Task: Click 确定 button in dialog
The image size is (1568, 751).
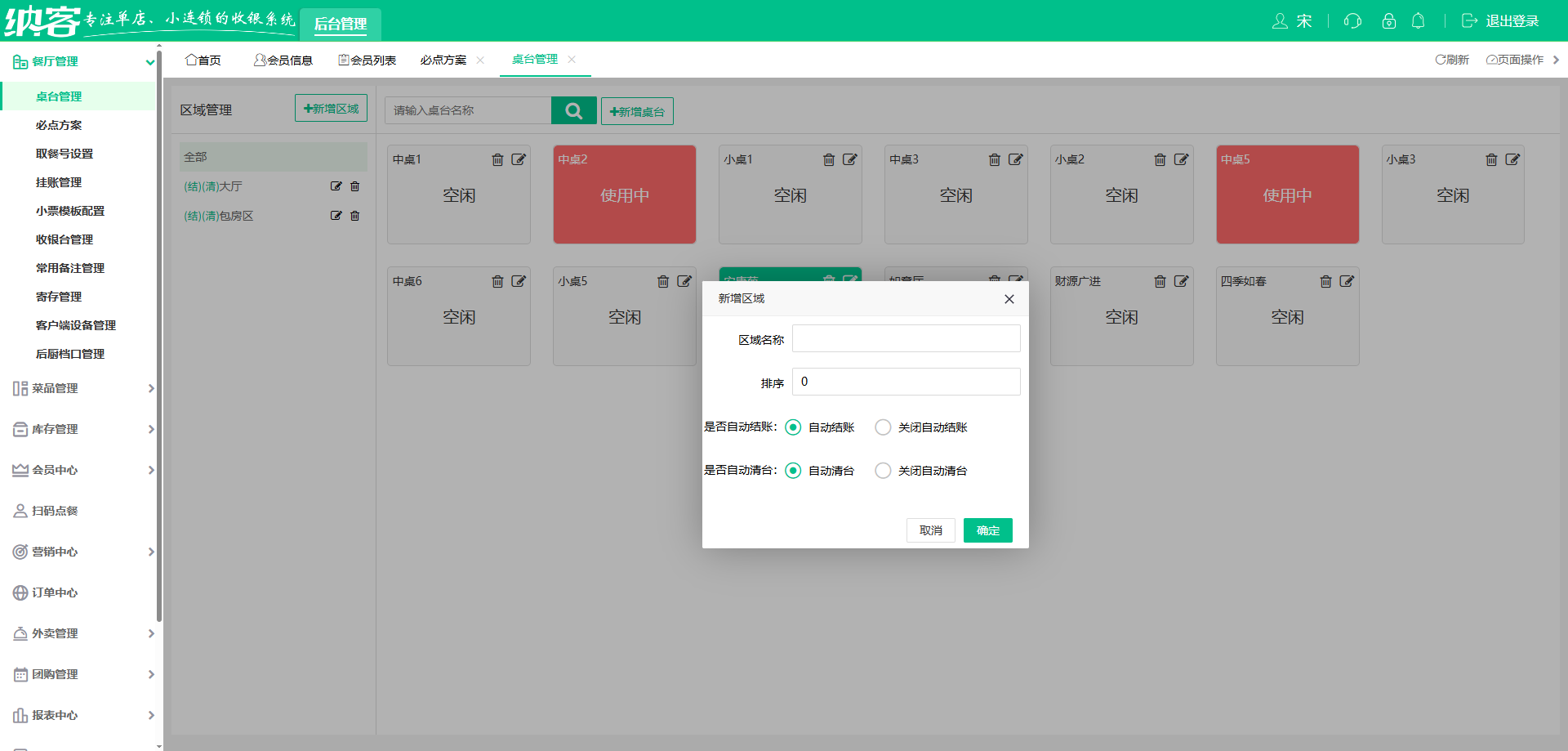Action: coord(987,530)
